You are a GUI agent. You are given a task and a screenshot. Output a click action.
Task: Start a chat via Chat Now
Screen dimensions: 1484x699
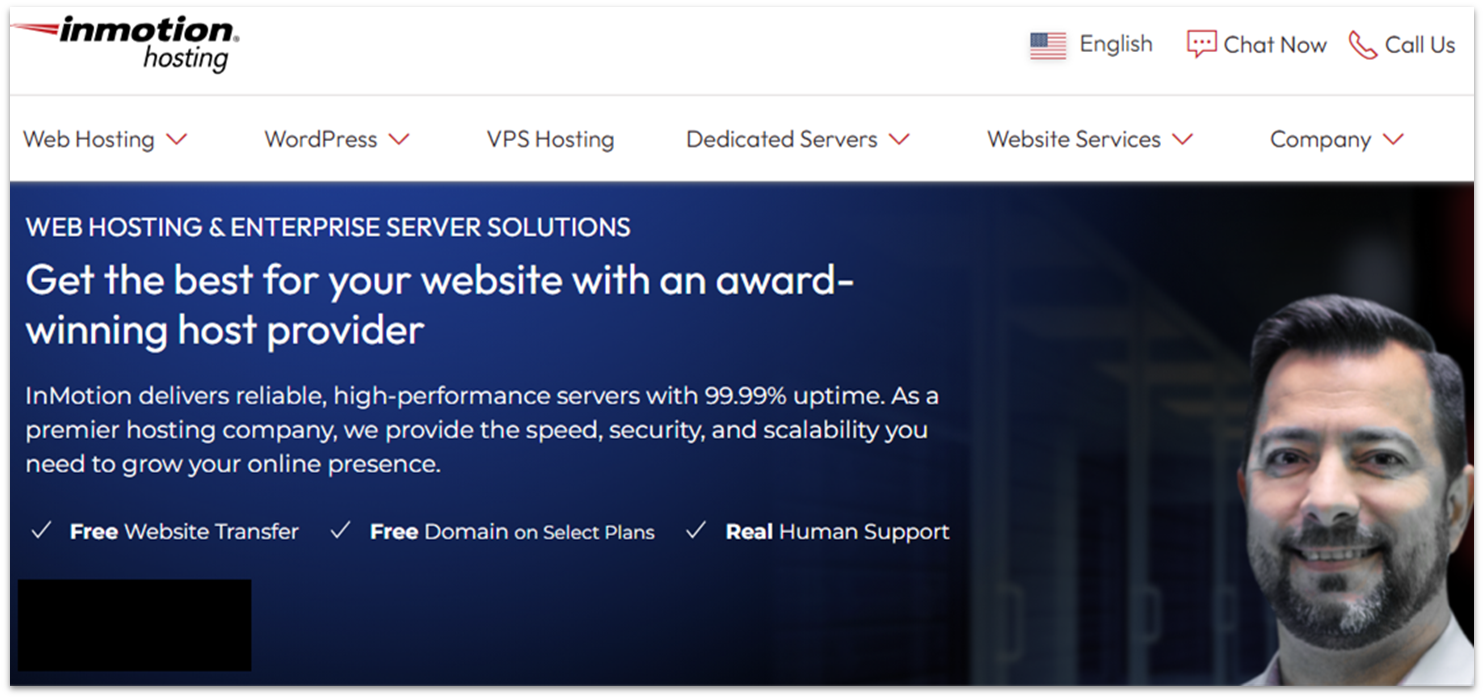1275,45
